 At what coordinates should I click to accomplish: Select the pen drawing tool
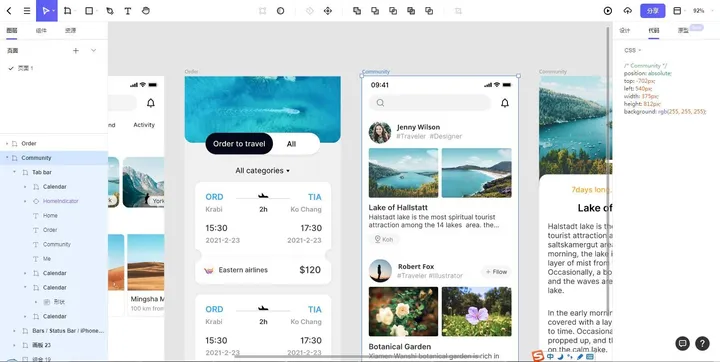coord(110,11)
